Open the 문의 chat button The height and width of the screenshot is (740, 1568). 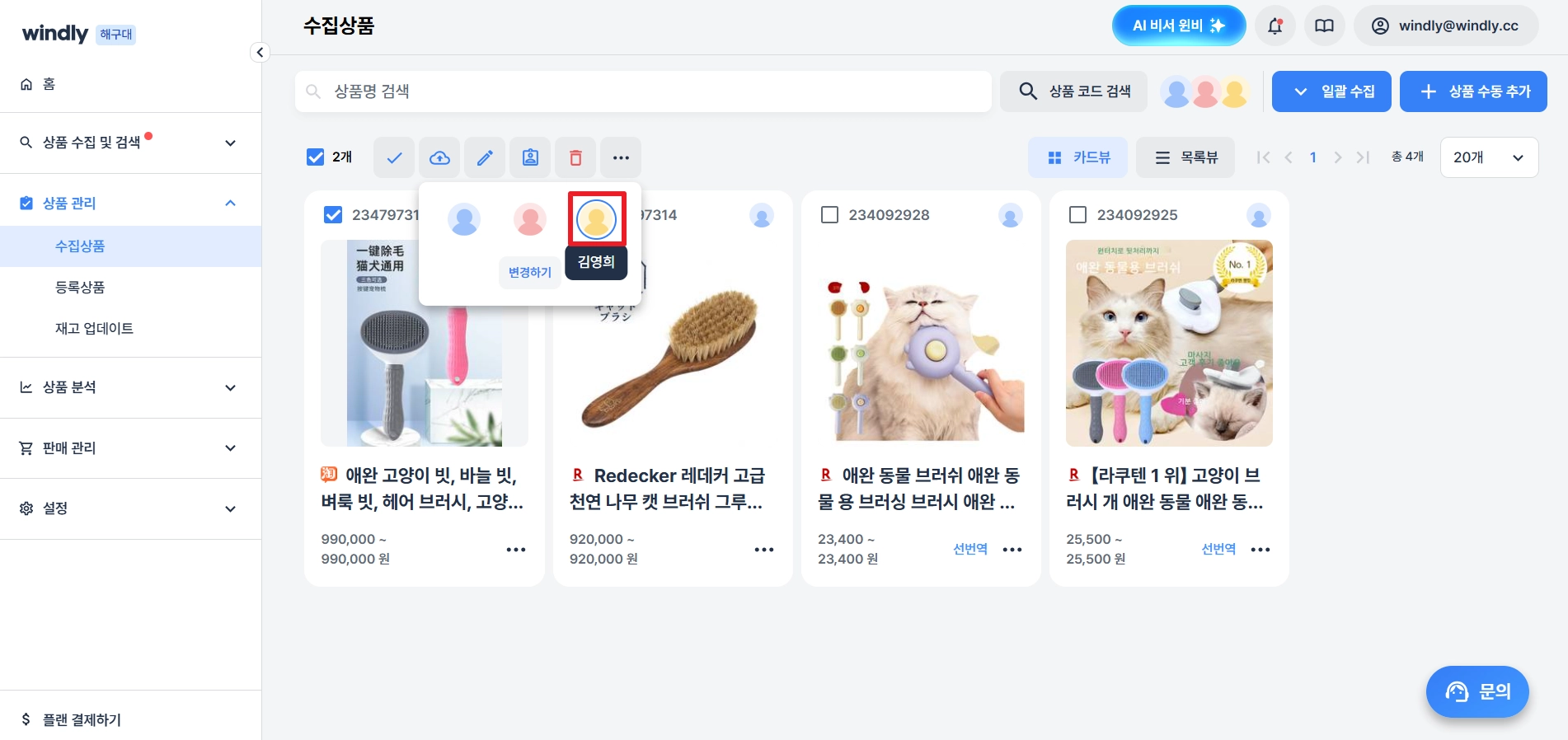pyautogui.click(x=1477, y=691)
